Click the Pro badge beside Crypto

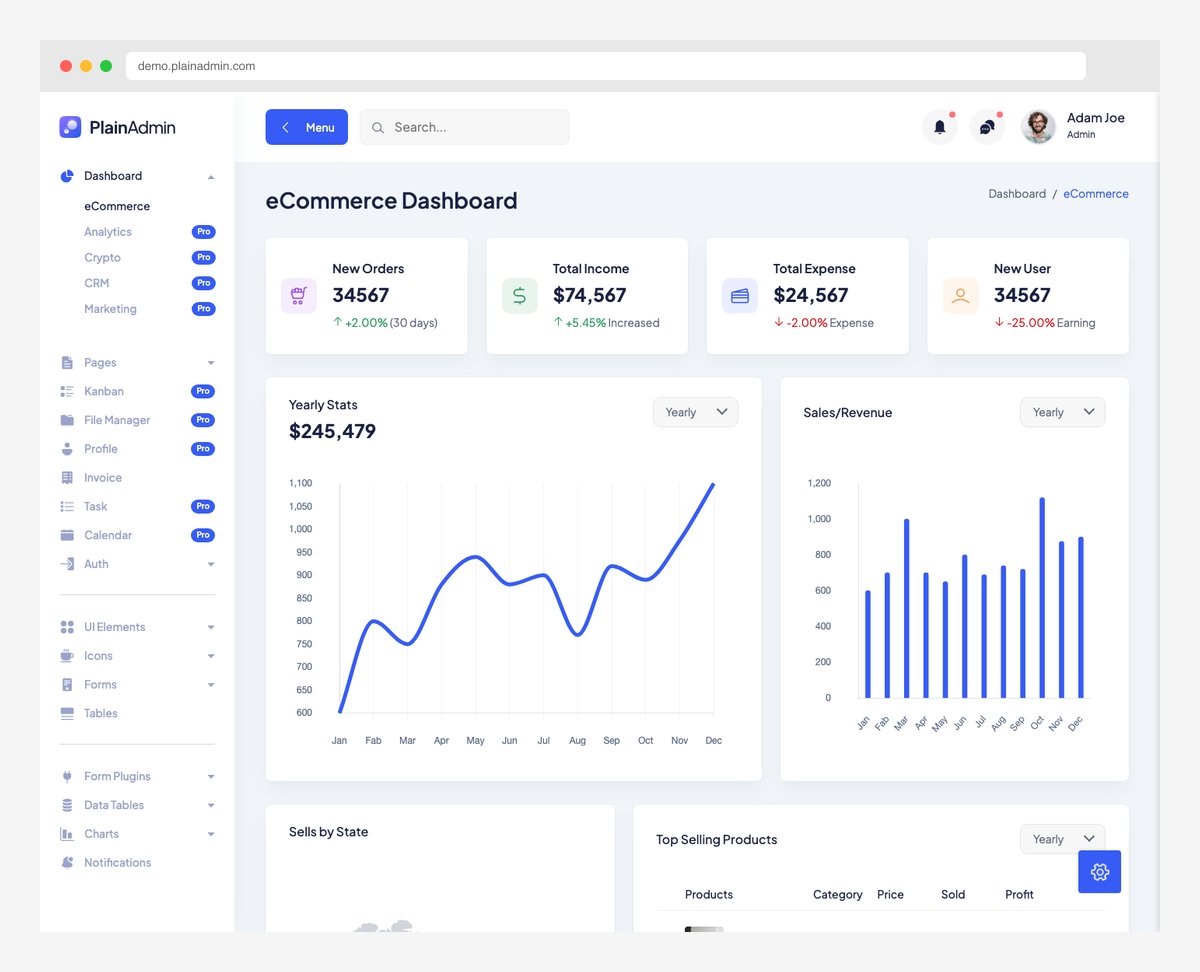[203, 257]
